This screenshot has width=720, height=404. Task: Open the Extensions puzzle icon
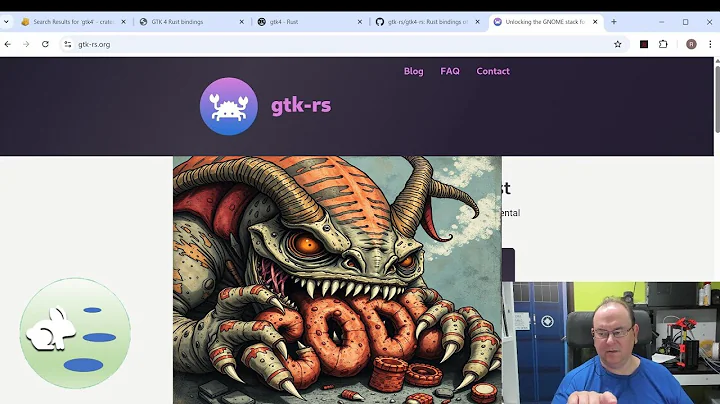tap(663, 44)
